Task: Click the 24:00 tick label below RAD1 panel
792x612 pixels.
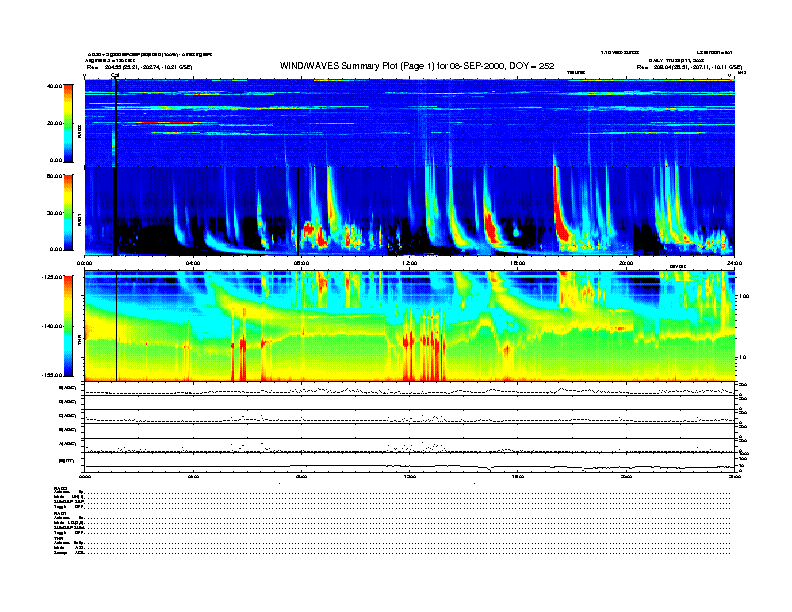Action: pyautogui.click(x=734, y=263)
